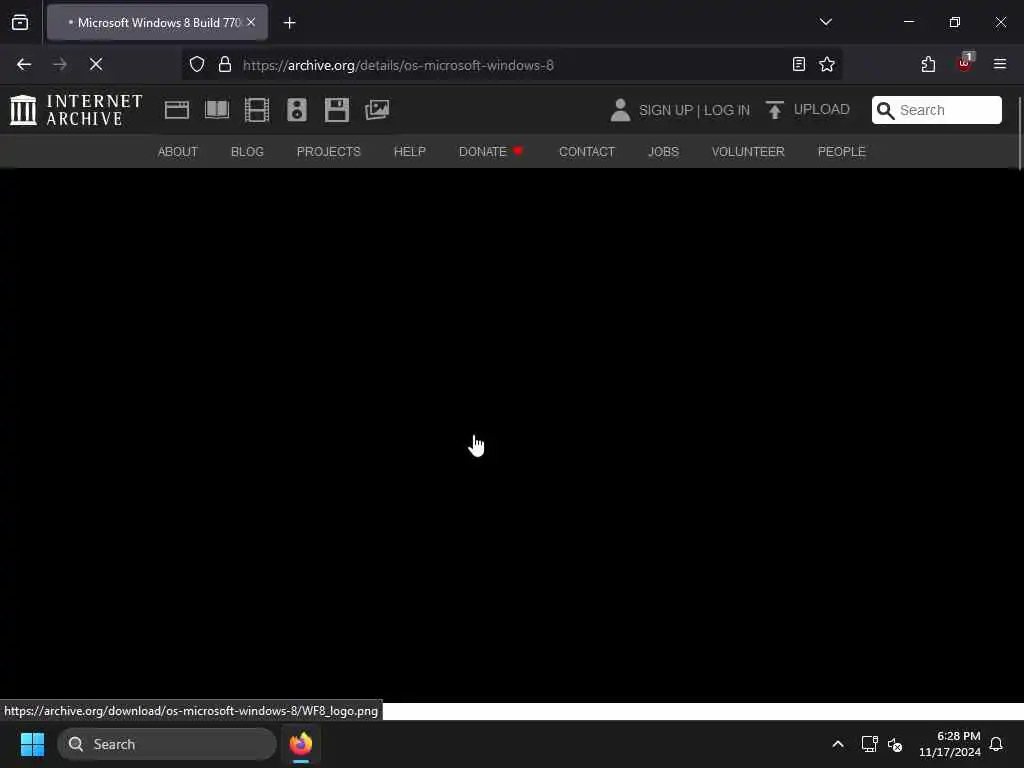Open a new tab with plus button
The height and width of the screenshot is (768, 1024).
289,23
